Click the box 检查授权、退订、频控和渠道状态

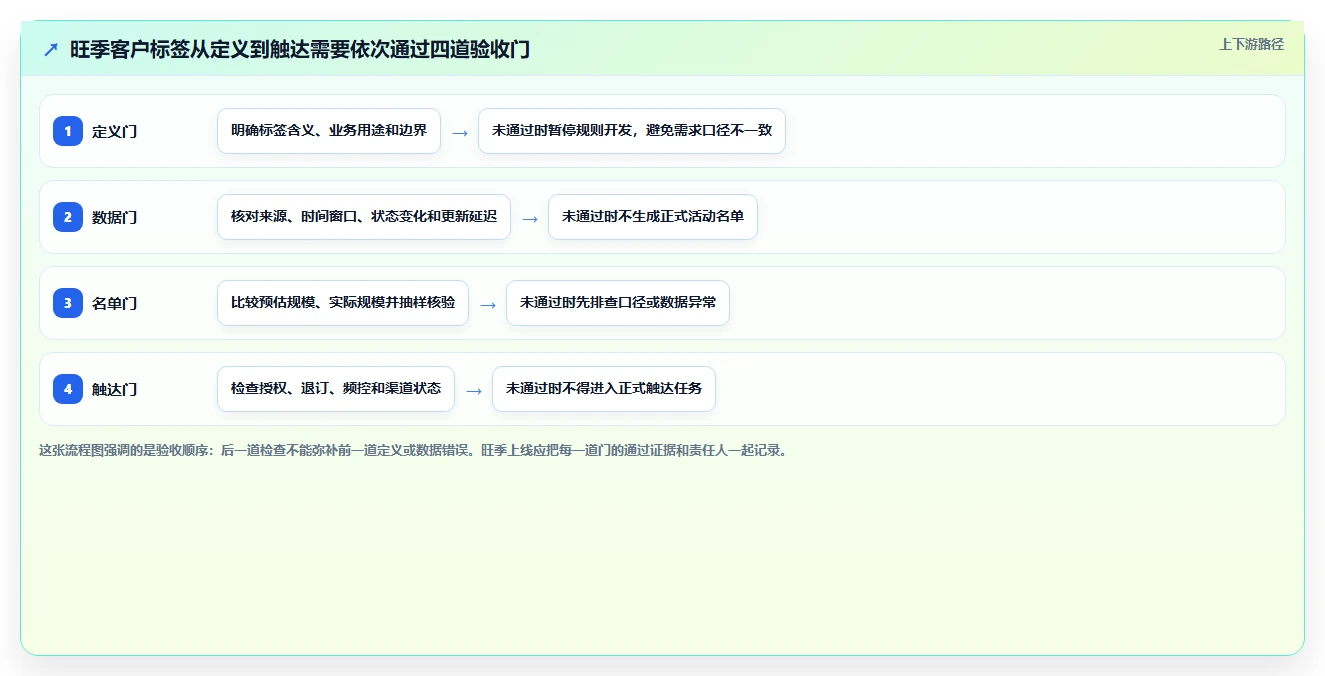point(336,389)
